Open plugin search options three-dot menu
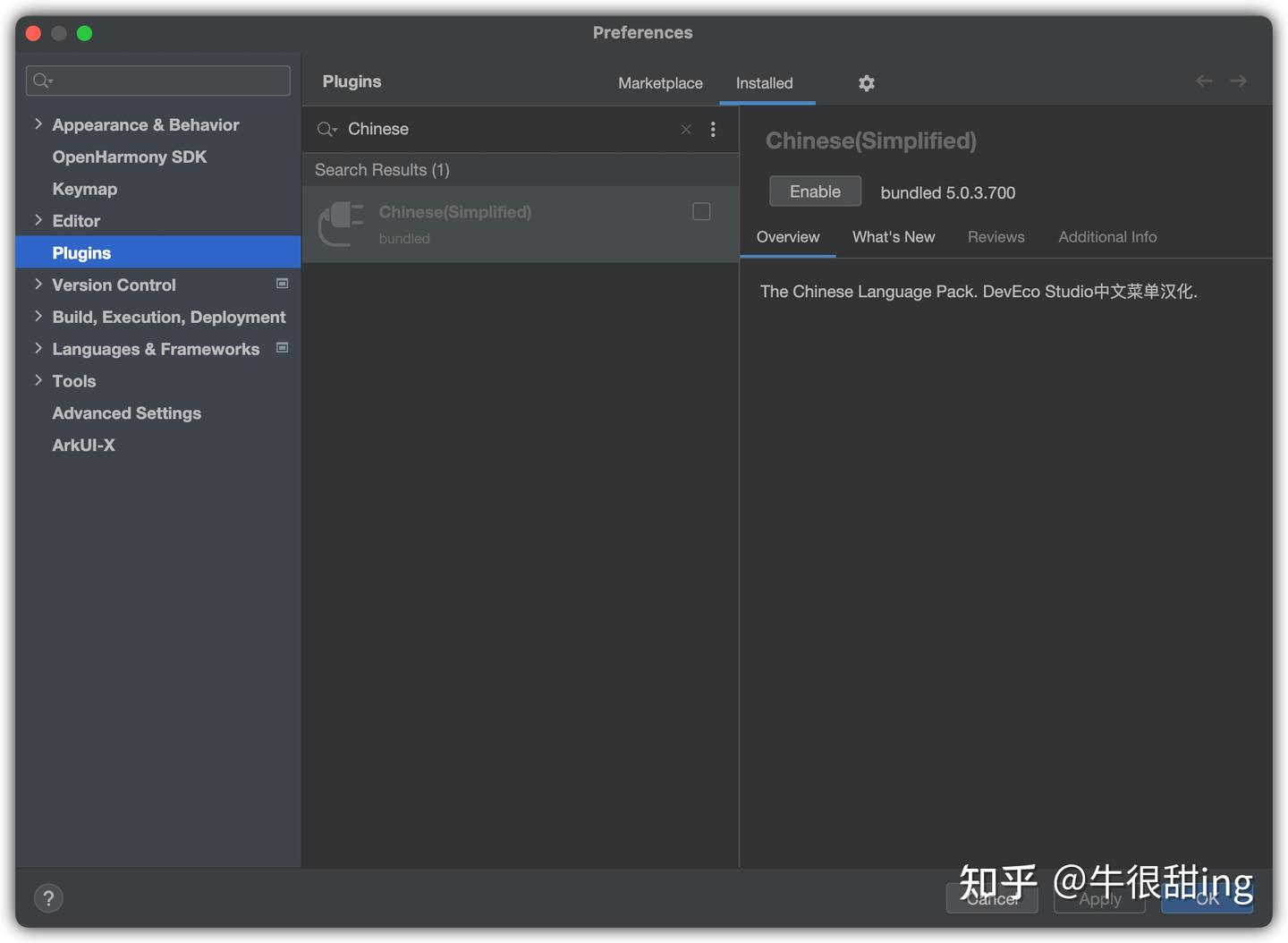Image resolution: width=1288 pixels, height=943 pixels. click(713, 130)
